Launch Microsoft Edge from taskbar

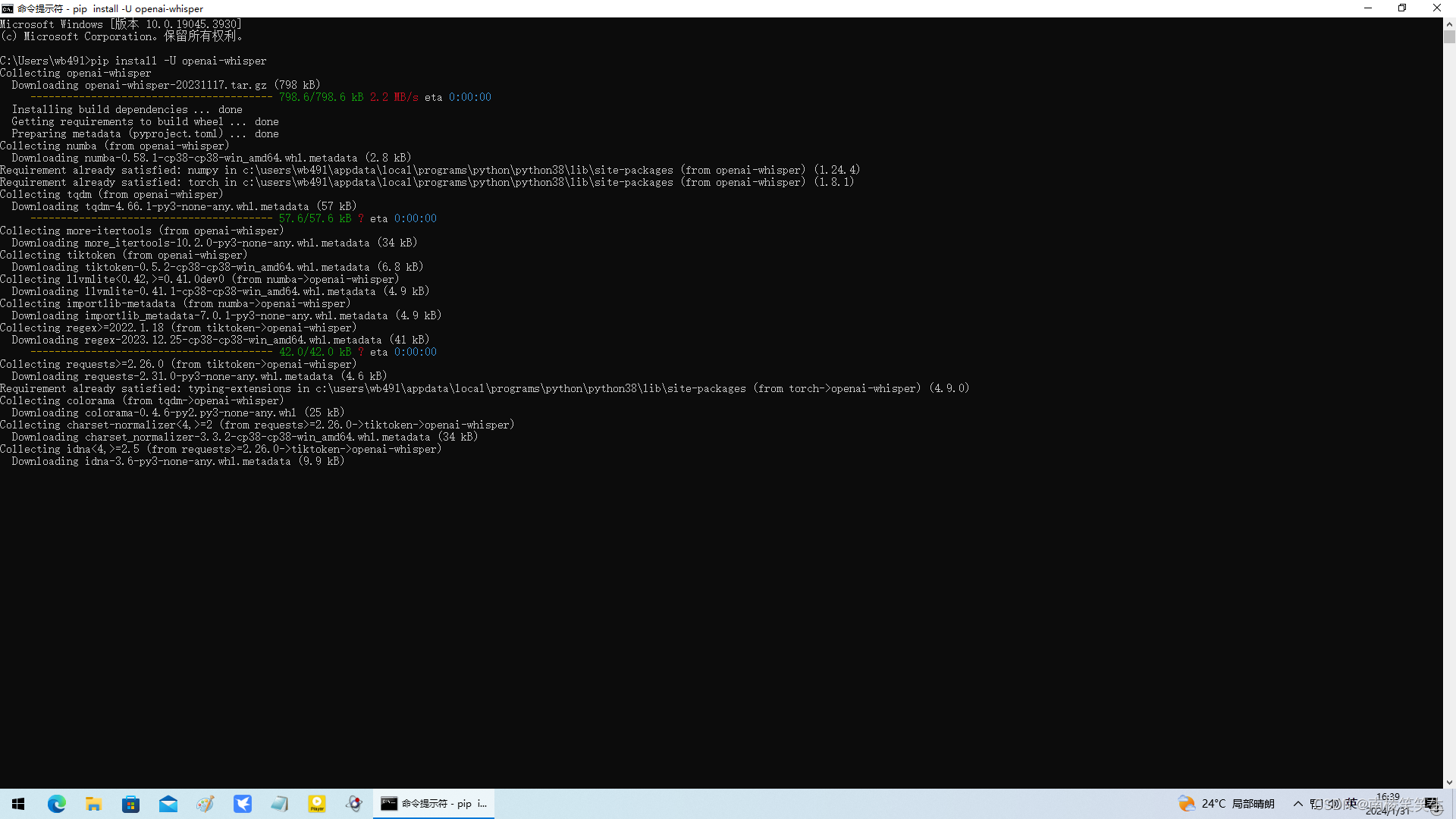pos(57,804)
